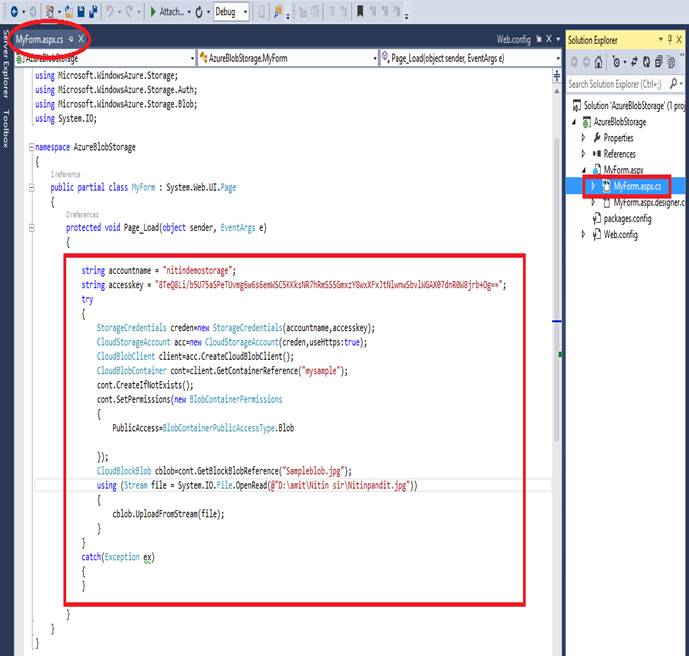The width and height of the screenshot is (689, 656).
Task: Click the Solution Explorer search magnifier icon
Action: coord(673,83)
